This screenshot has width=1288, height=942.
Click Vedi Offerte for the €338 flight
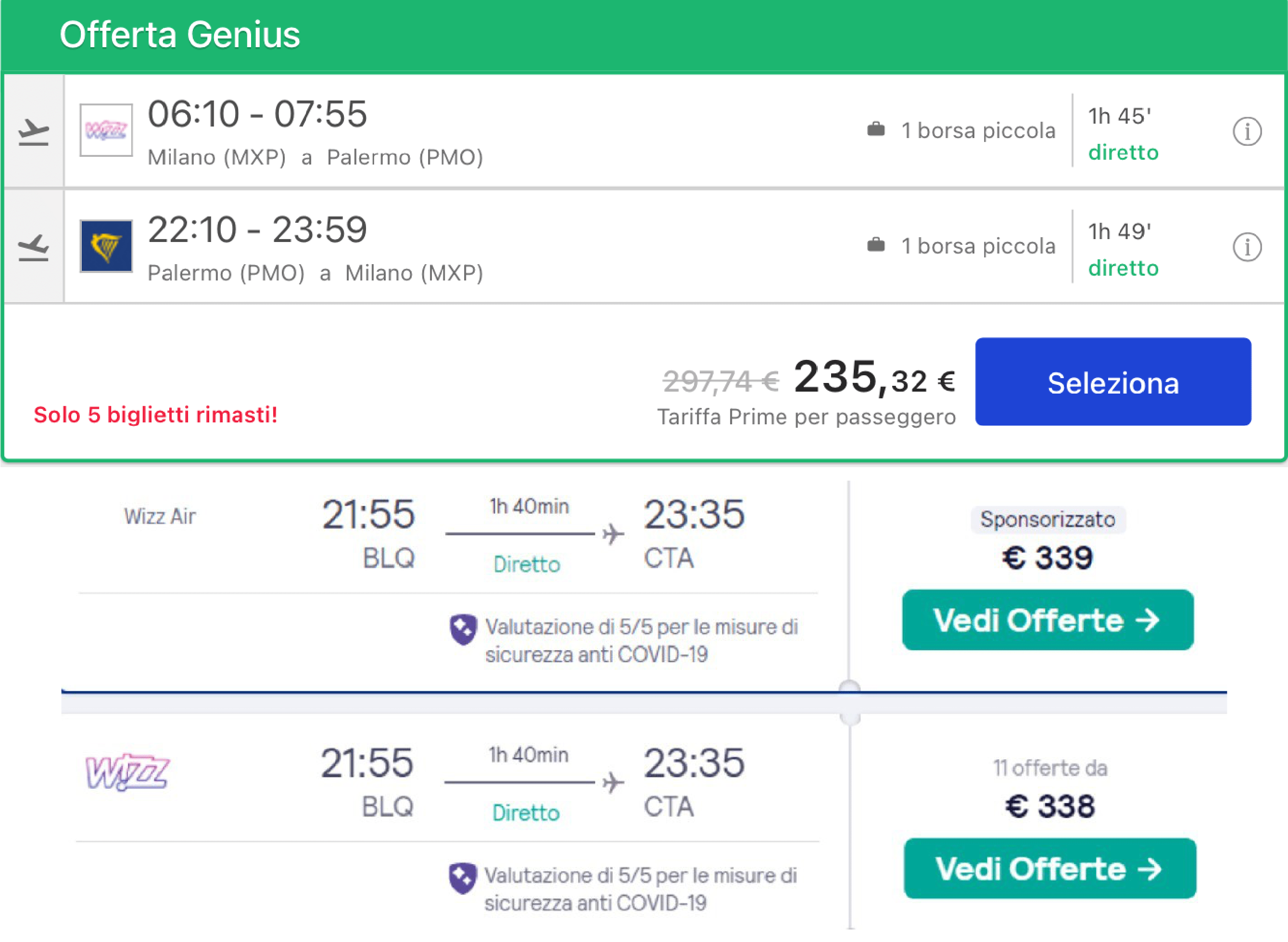[1050, 868]
